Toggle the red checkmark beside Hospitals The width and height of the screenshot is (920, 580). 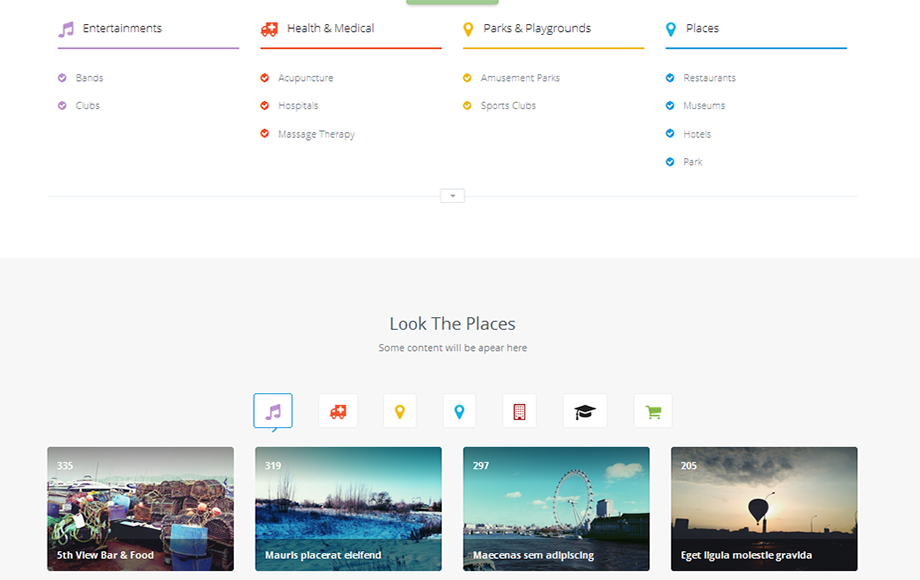pos(265,106)
